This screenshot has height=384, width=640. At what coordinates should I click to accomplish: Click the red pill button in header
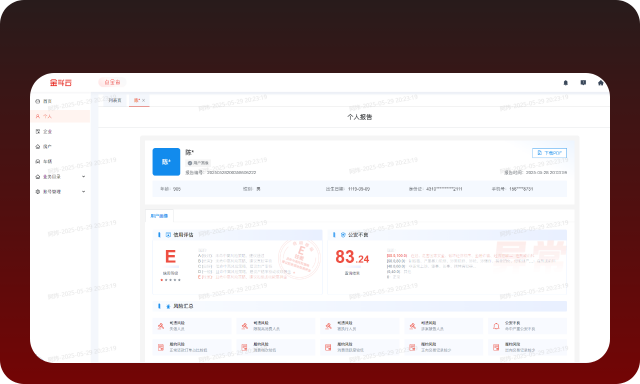pyautogui.click(x=112, y=82)
